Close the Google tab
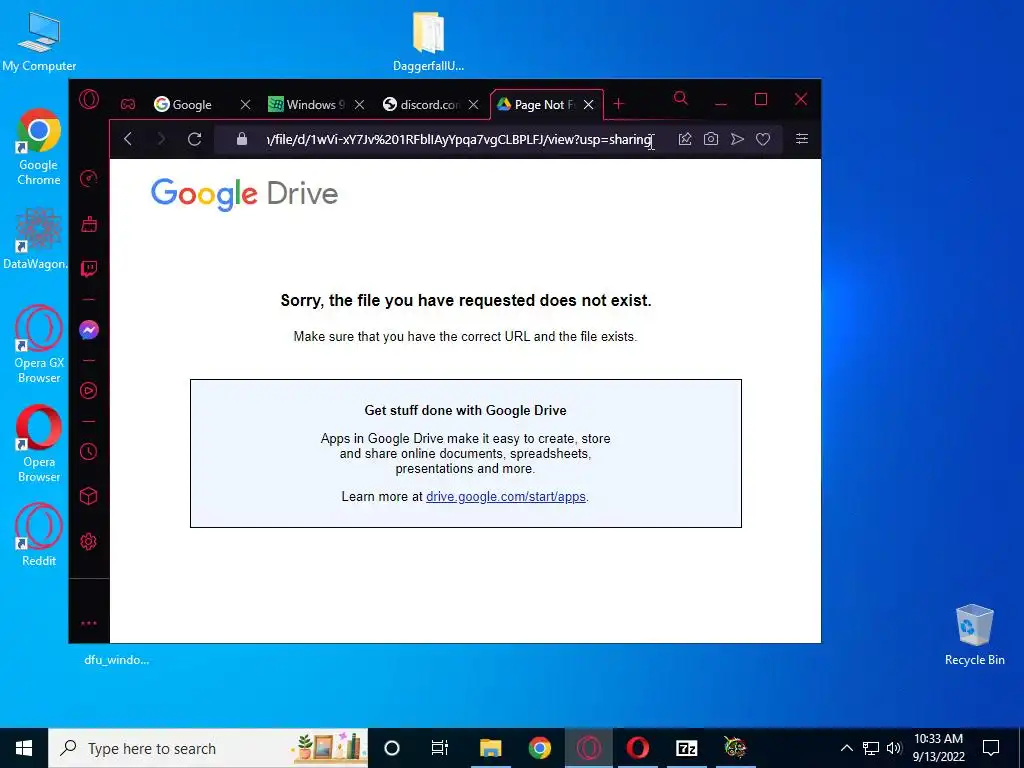The width and height of the screenshot is (1024, 768). click(245, 104)
